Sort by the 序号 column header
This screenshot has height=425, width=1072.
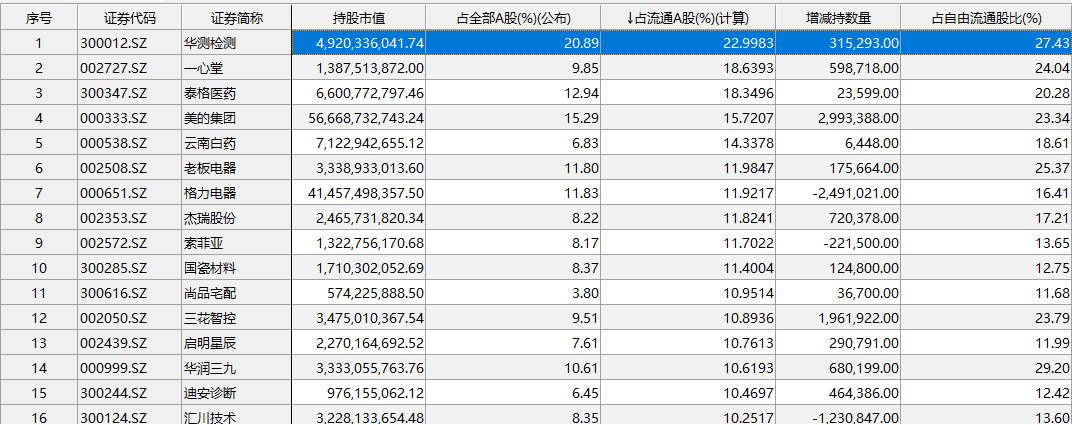coord(39,18)
